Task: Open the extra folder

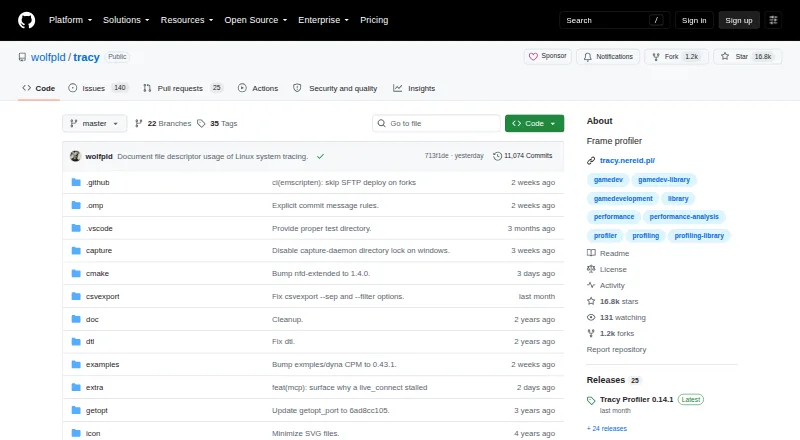Action: point(94,387)
